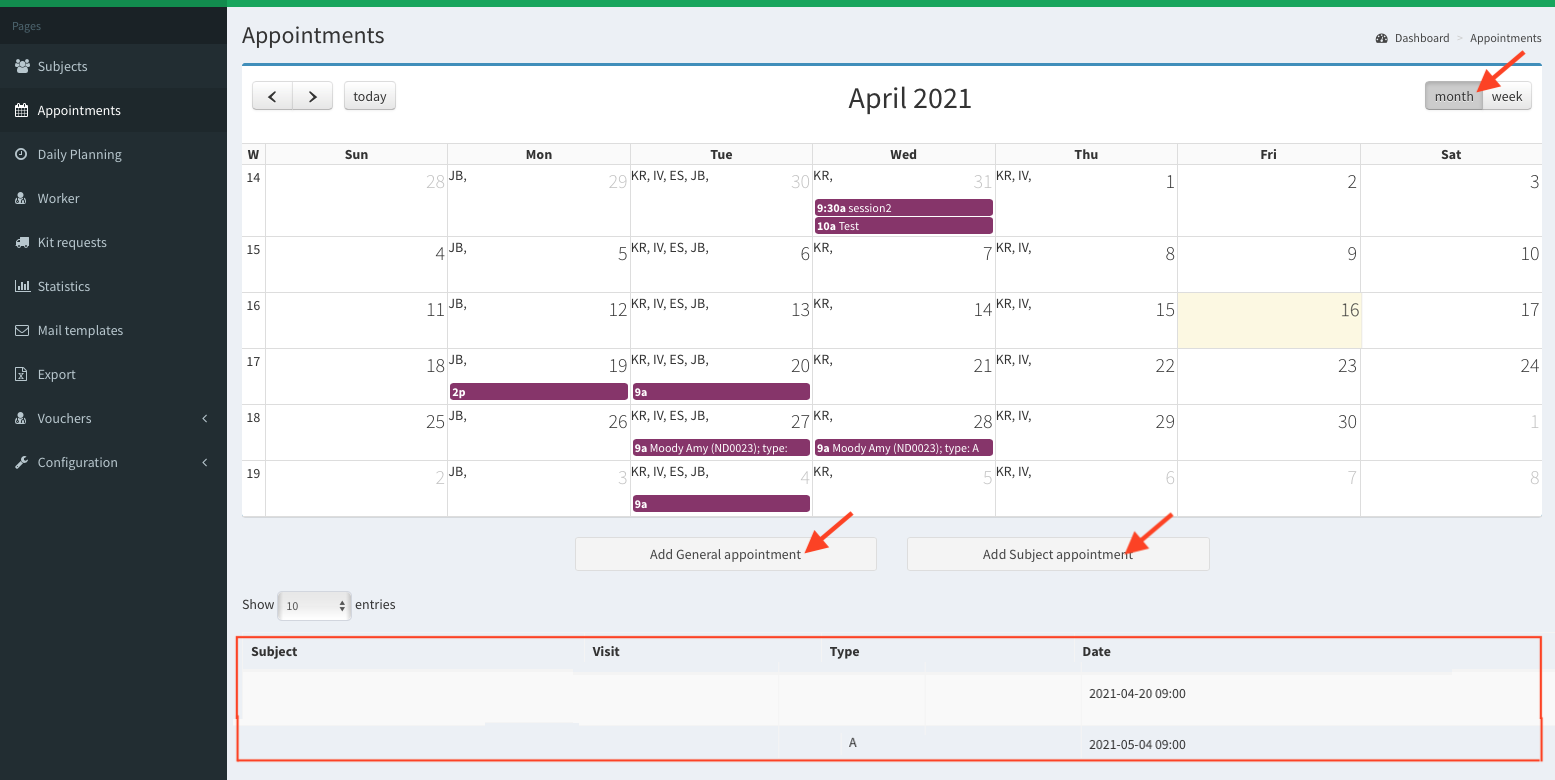Open the Worker page from sidebar
The height and width of the screenshot is (780, 1555).
tap(58, 198)
